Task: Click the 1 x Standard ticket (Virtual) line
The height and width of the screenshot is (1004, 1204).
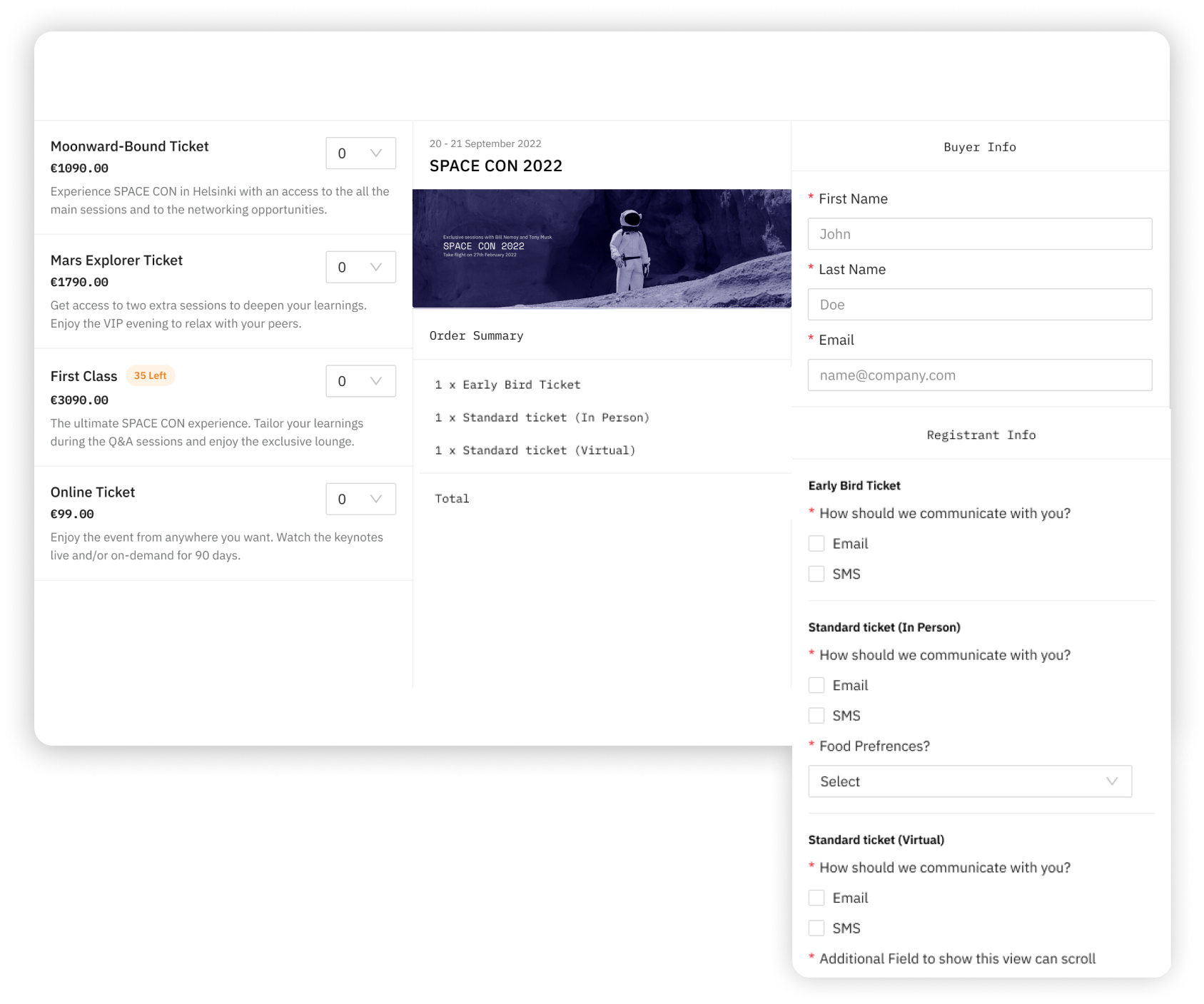Action: (535, 450)
